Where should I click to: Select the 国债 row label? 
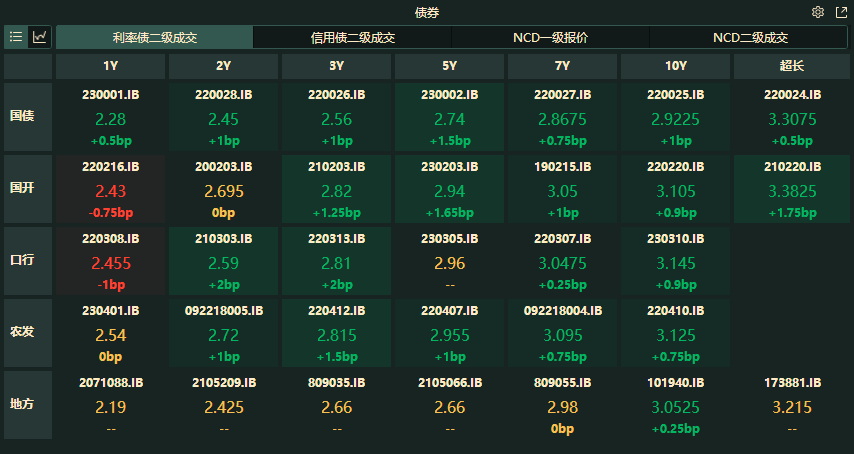pos(28,116)
